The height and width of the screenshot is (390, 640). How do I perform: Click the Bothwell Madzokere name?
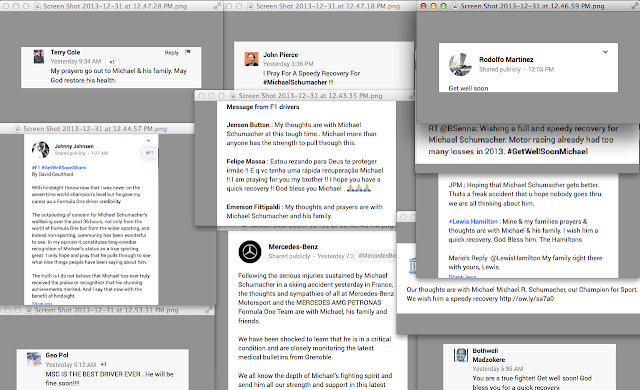click(489, 355)
